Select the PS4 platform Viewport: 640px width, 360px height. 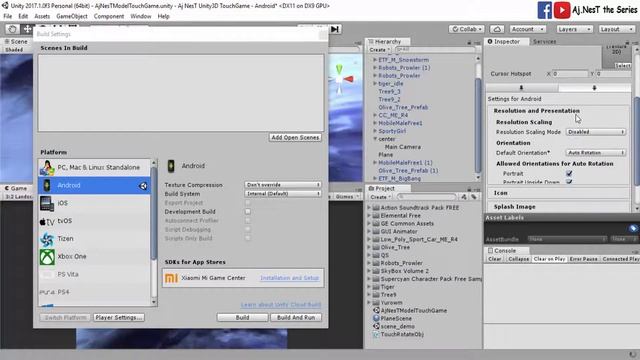(x=94, y=292)
